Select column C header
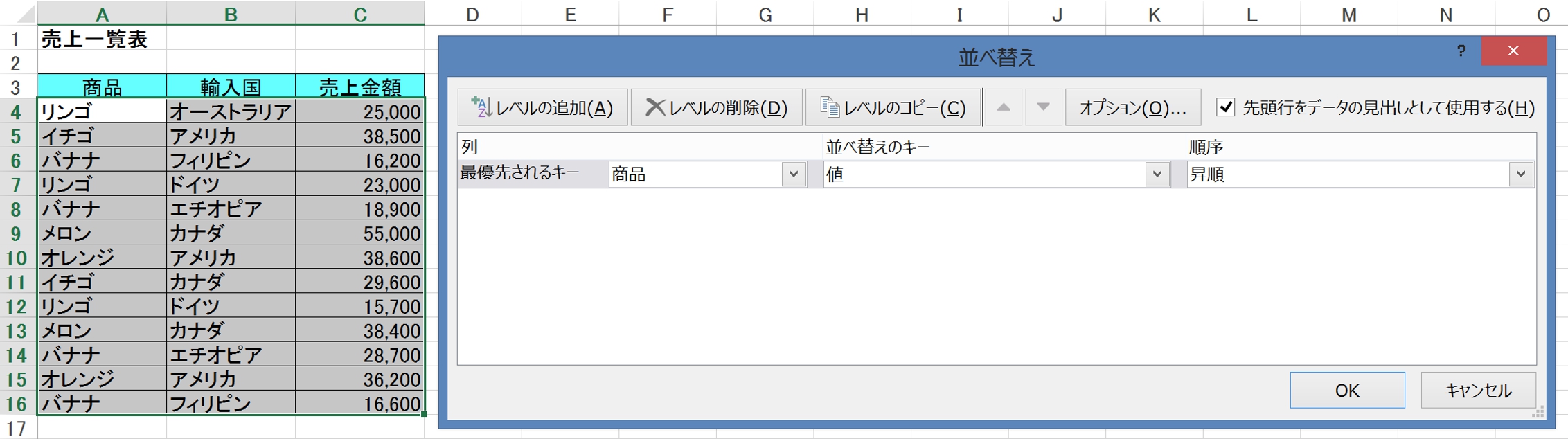The width and height of the screenshot is (1568, 439). click(x=360, y=14)
